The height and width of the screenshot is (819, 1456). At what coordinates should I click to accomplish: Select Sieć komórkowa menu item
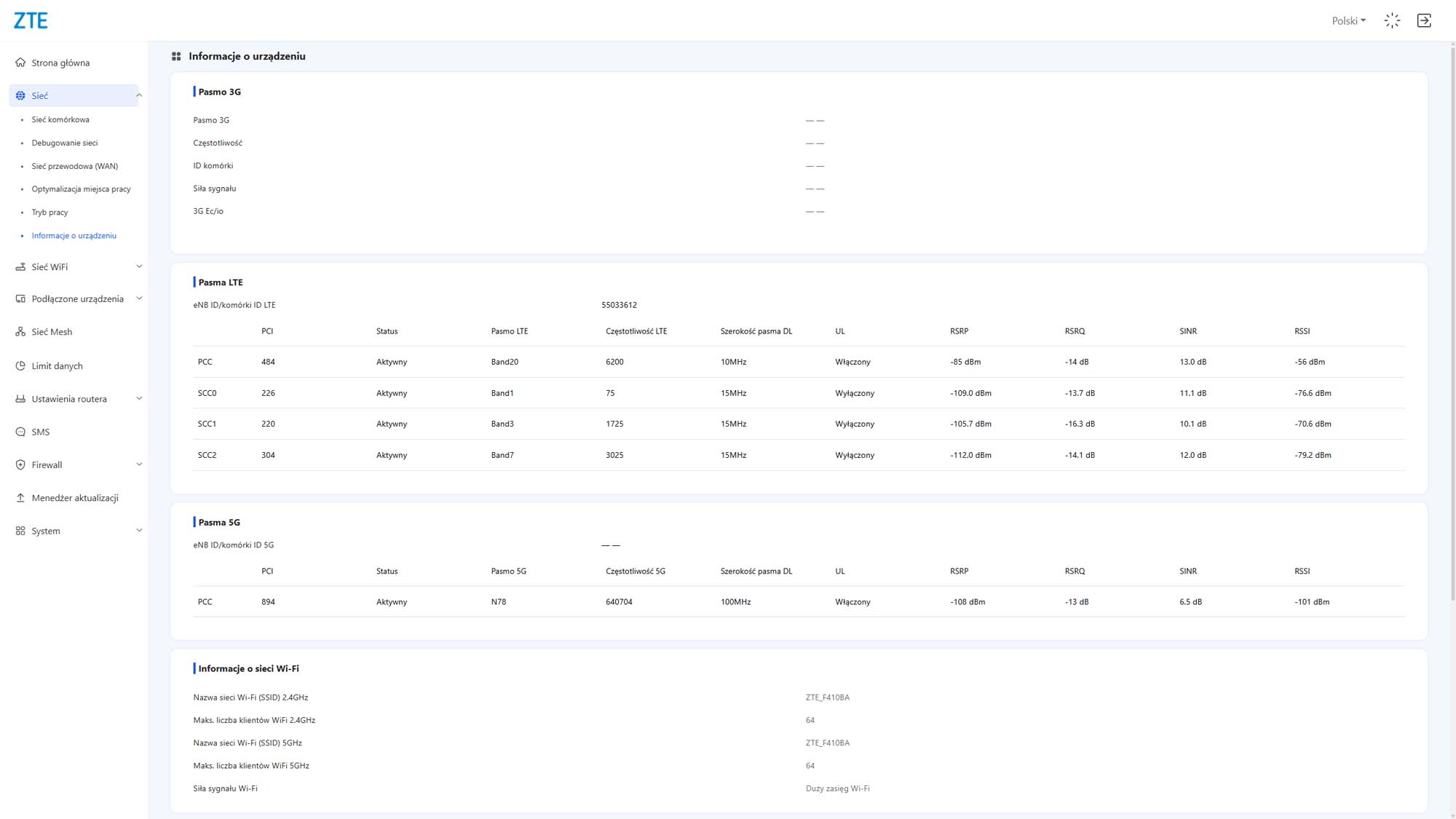point(60,119)
